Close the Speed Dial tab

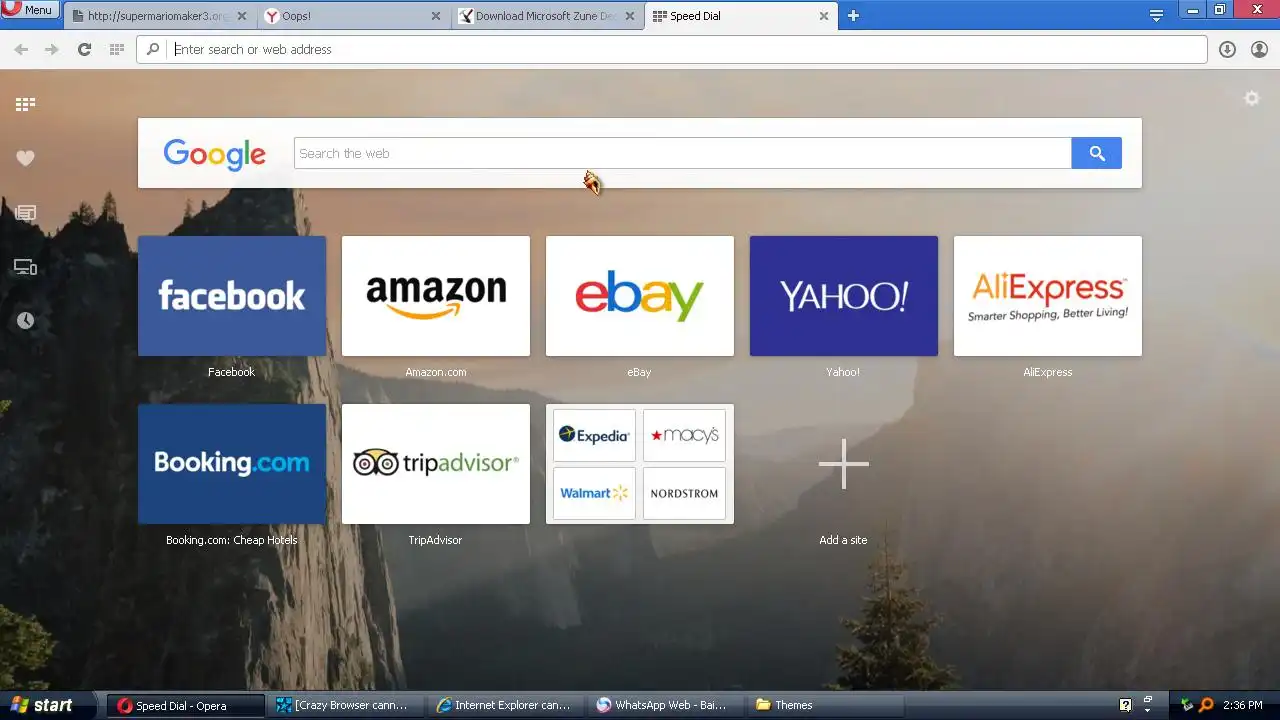click(823, 16)
